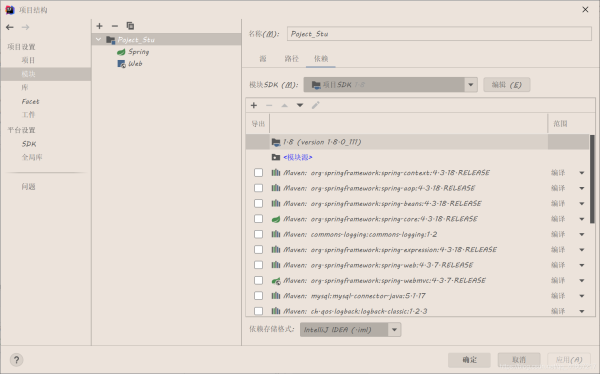
Task: Open scope dropdown for spring-aop
Action: 582,188
